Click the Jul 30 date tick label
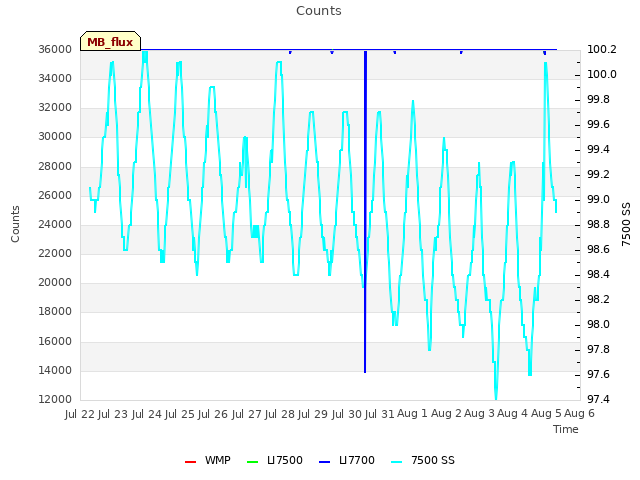Image resolution: width=640 pixels, height=480 pixels. click(x=347, y=414)
